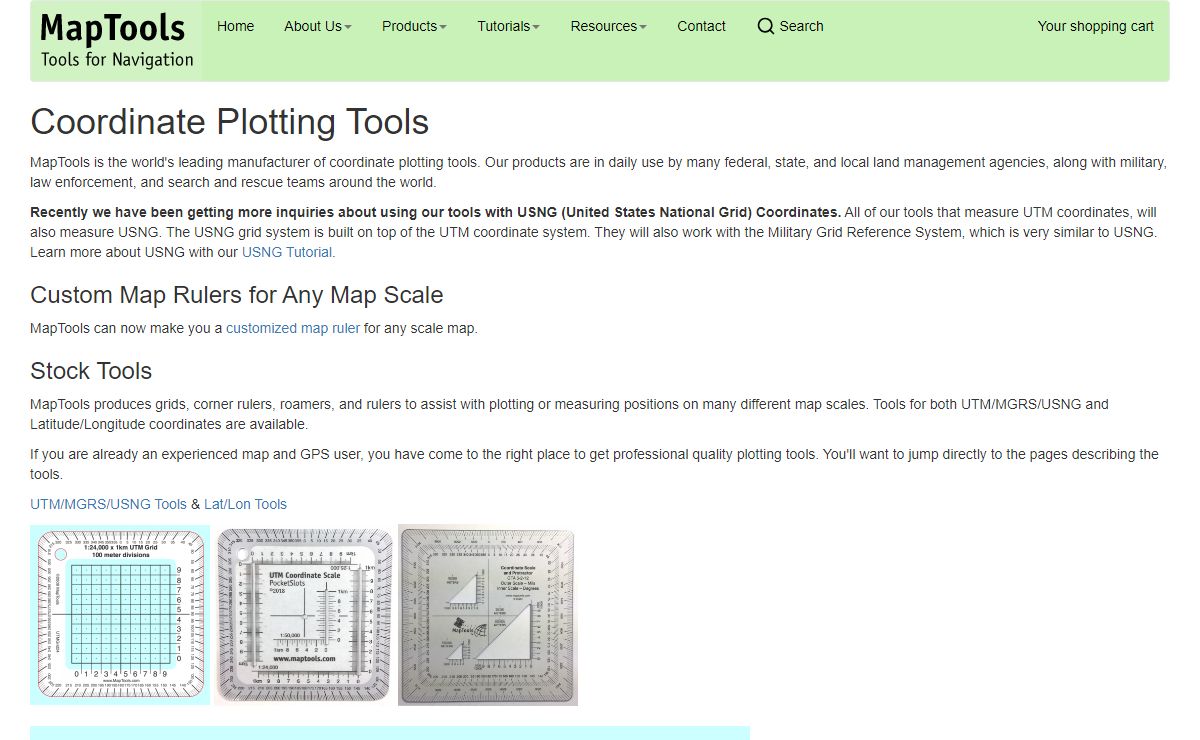This screenshot has width=1200, height=740.
Task: Follow the customized map ruler link
Action: click(293, 328)
